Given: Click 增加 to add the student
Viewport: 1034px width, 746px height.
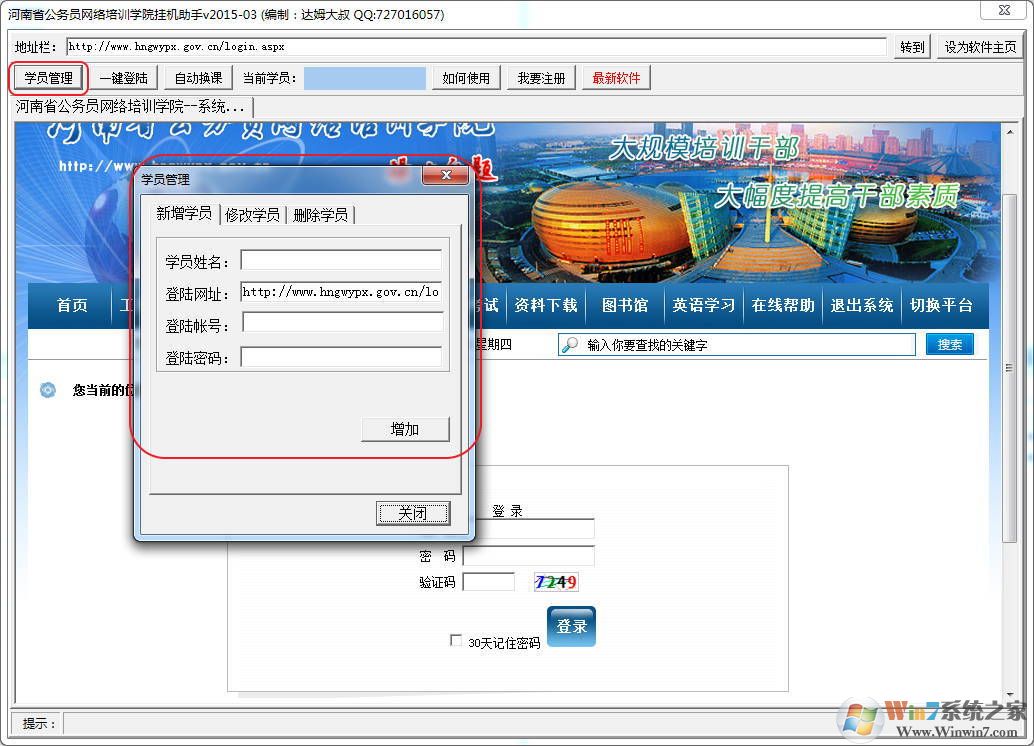Looking at the screenshot, I should point(404,428).
